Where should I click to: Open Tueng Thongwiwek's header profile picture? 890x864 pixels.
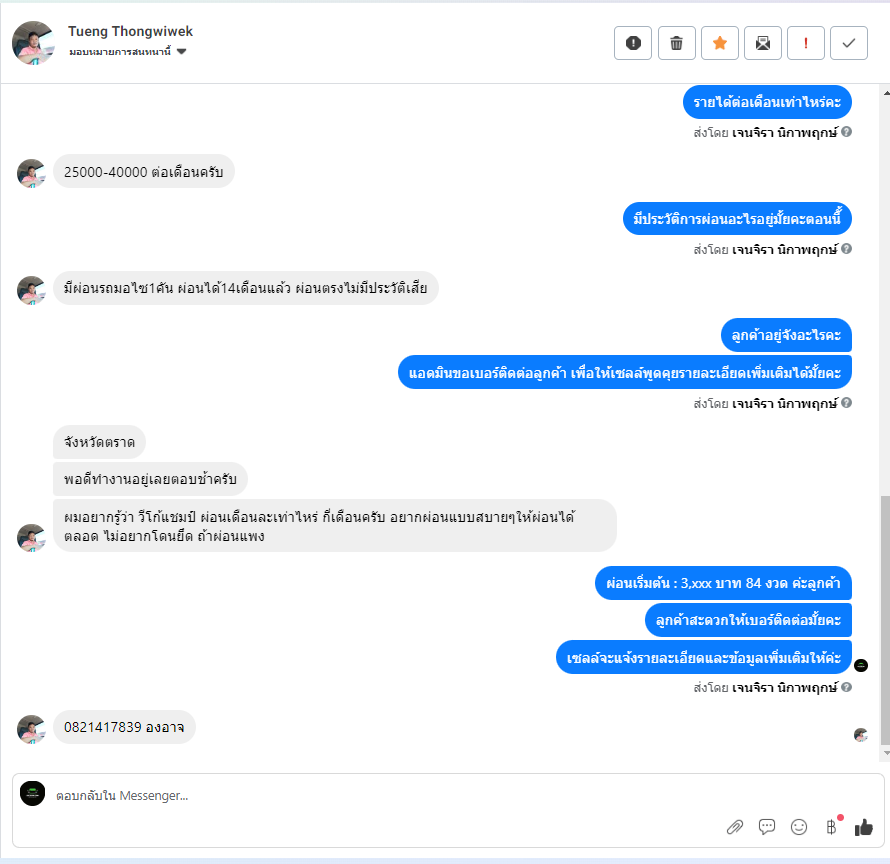33,43
